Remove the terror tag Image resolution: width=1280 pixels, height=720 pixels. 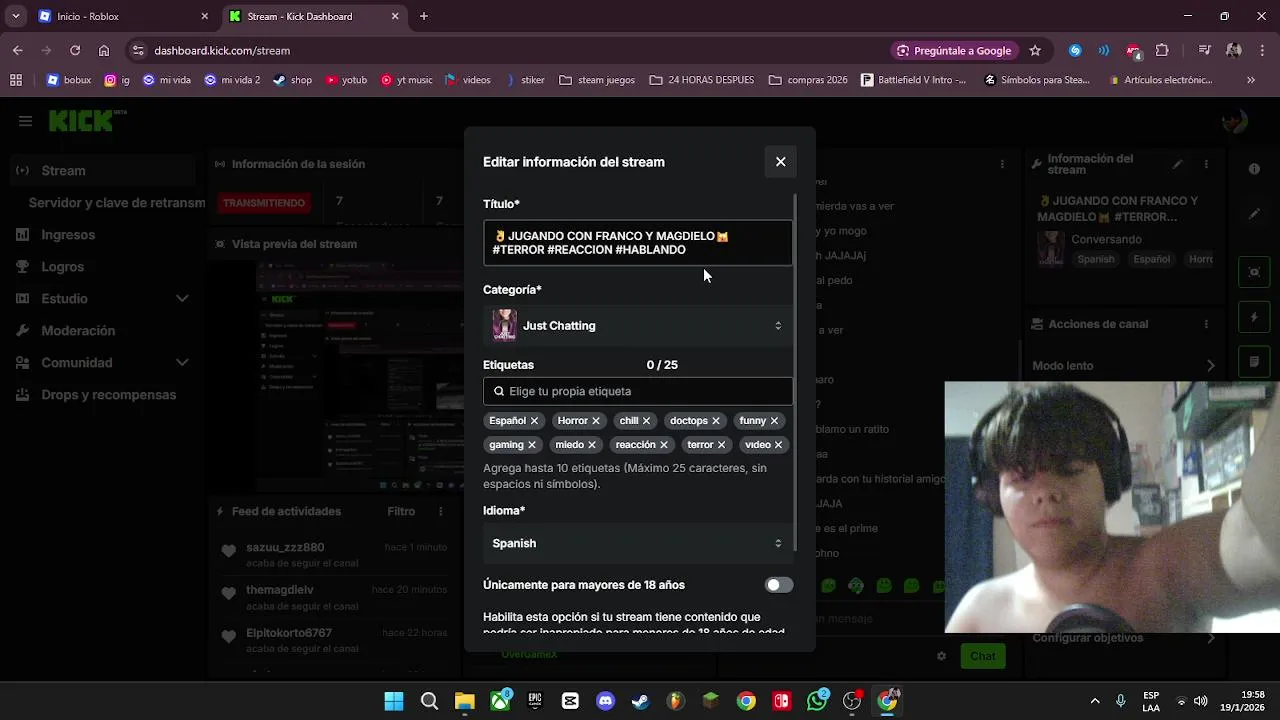(722, 445)
